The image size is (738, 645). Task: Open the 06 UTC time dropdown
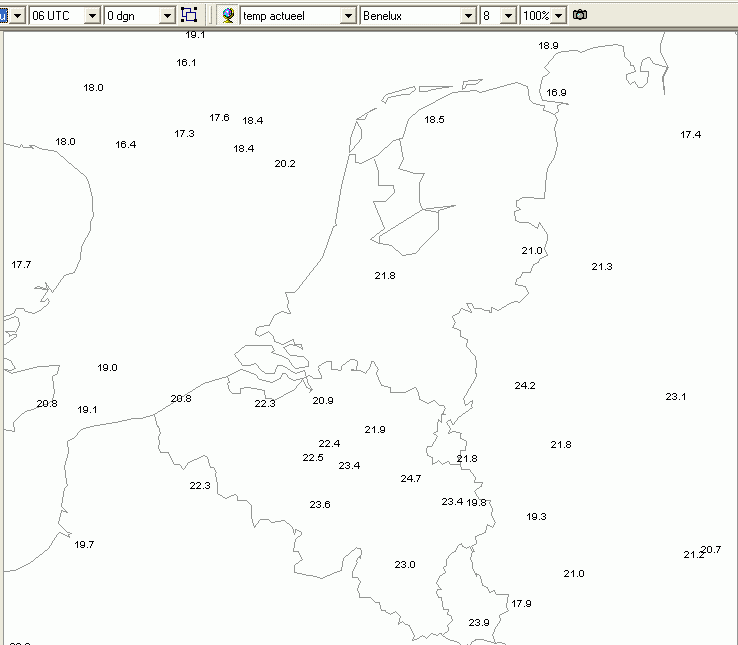point(92,16)
